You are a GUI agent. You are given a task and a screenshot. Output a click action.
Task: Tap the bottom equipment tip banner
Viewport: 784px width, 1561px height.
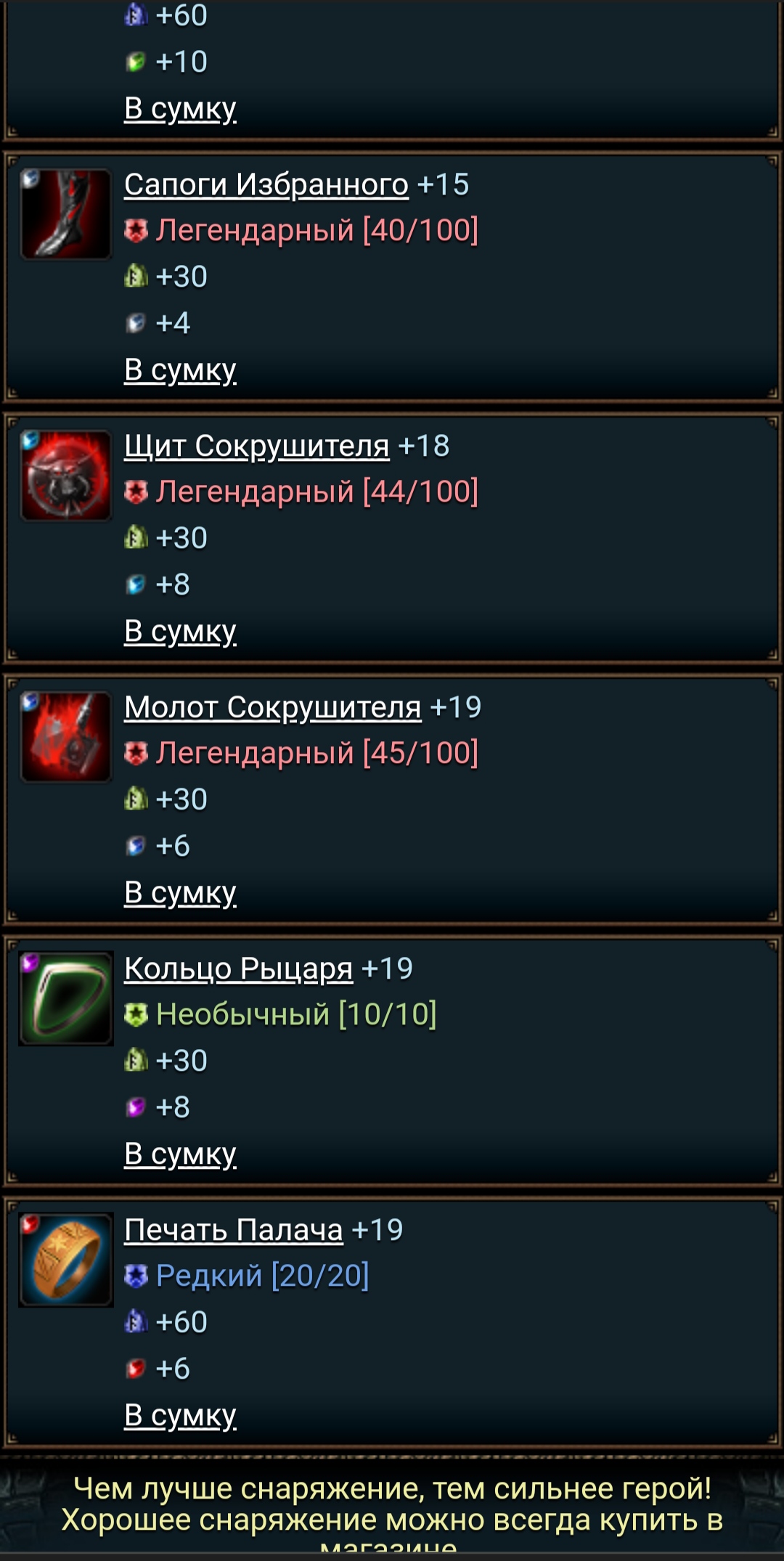(392, 1510)
